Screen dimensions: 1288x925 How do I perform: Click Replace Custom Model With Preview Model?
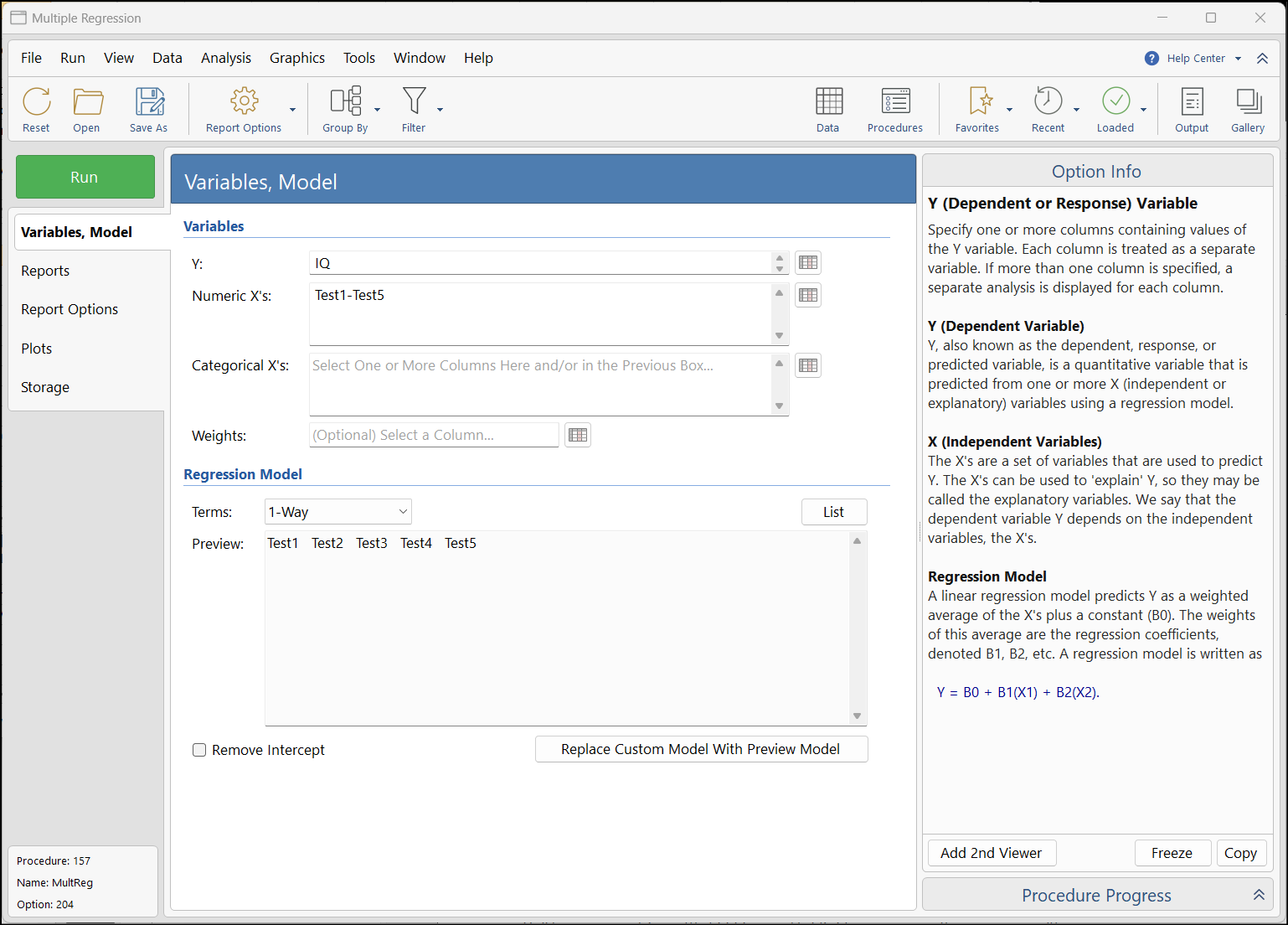click(x=701, y=749)
